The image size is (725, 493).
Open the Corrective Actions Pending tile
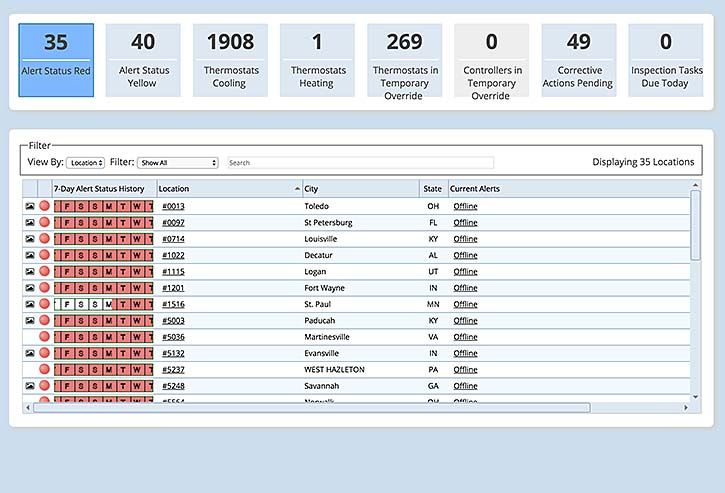coord(579,60)
